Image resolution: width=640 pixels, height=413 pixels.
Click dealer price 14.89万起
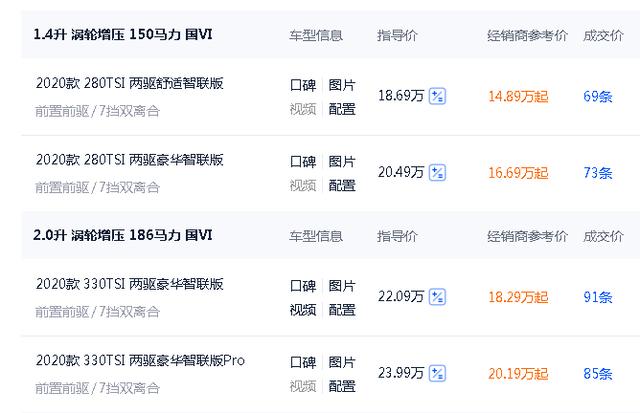[518, 97]
